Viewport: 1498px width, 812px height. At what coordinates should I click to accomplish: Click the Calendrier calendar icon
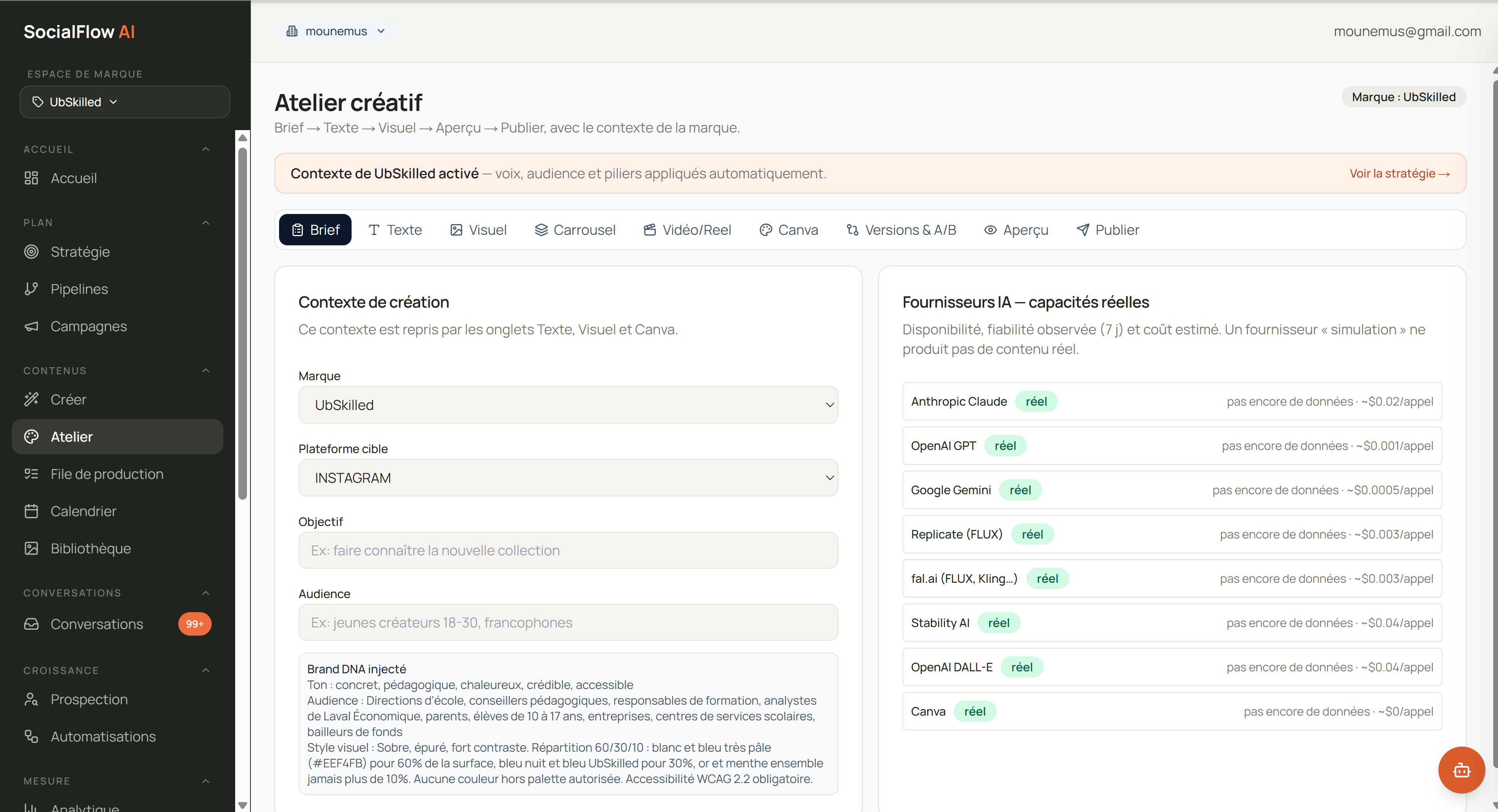click(31, 511)
